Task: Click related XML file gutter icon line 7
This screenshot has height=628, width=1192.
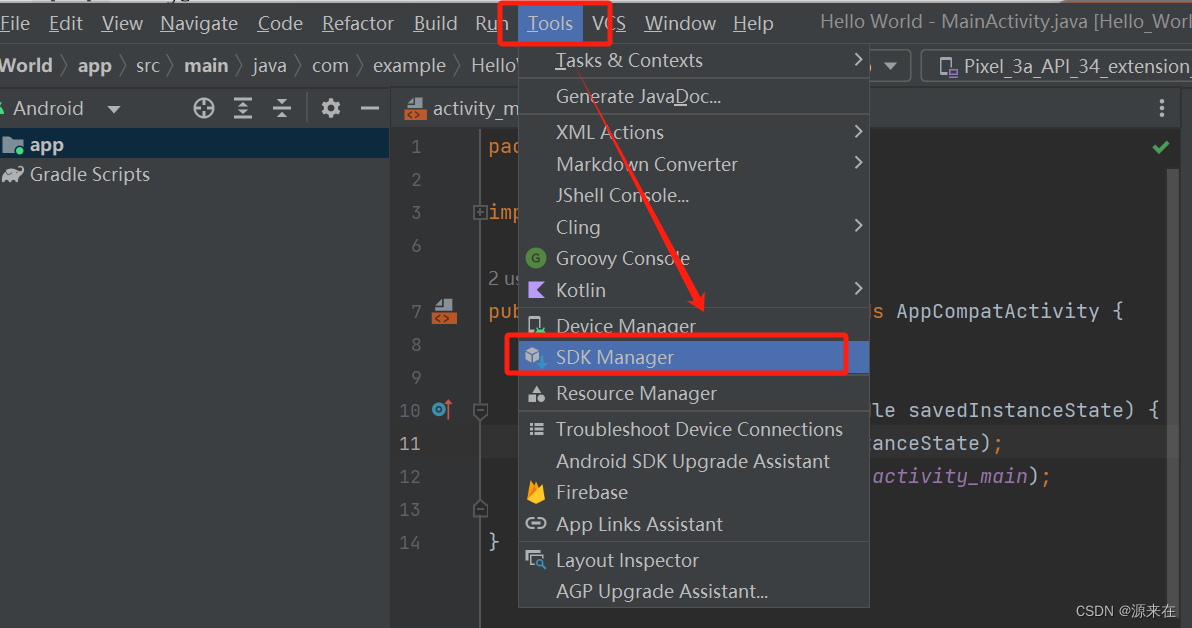Action: [445, 311]
